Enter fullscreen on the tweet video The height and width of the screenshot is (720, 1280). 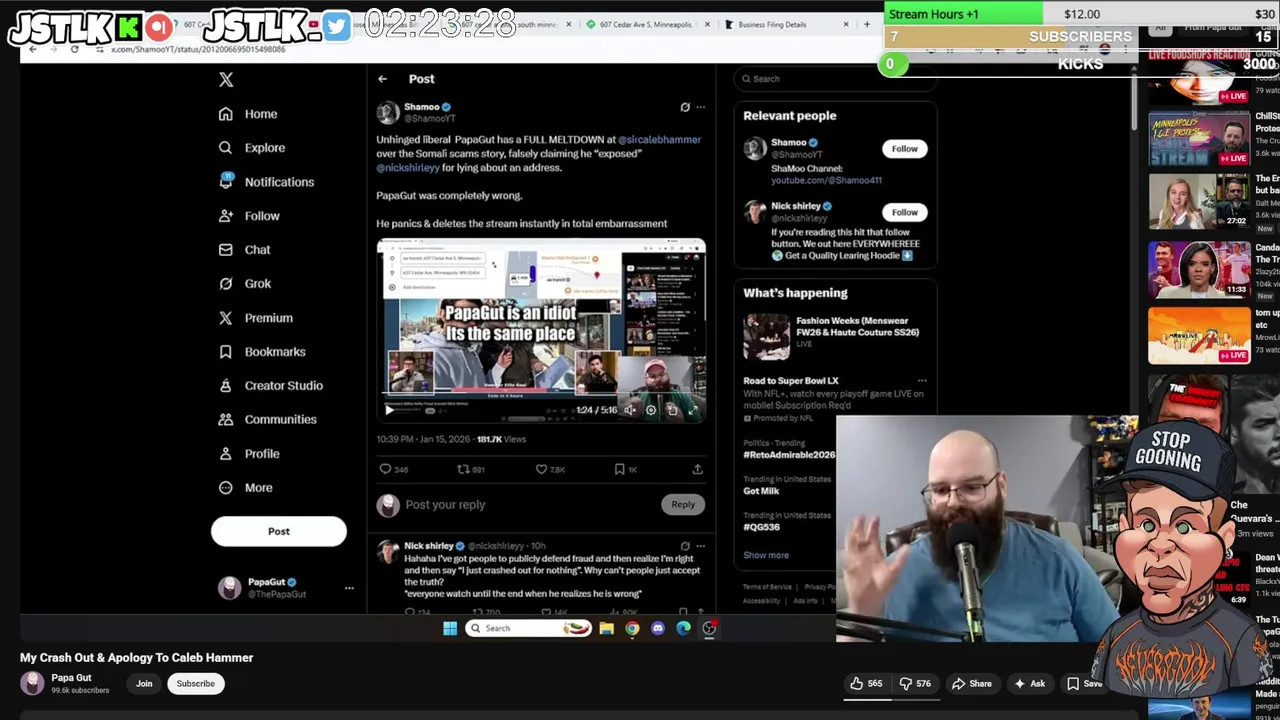point(692,410)
